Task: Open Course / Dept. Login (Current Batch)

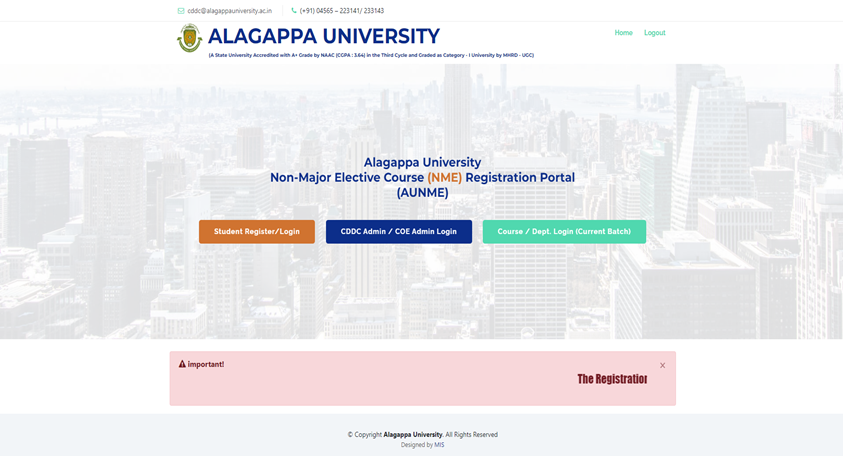Action: (x=565, y=232)
